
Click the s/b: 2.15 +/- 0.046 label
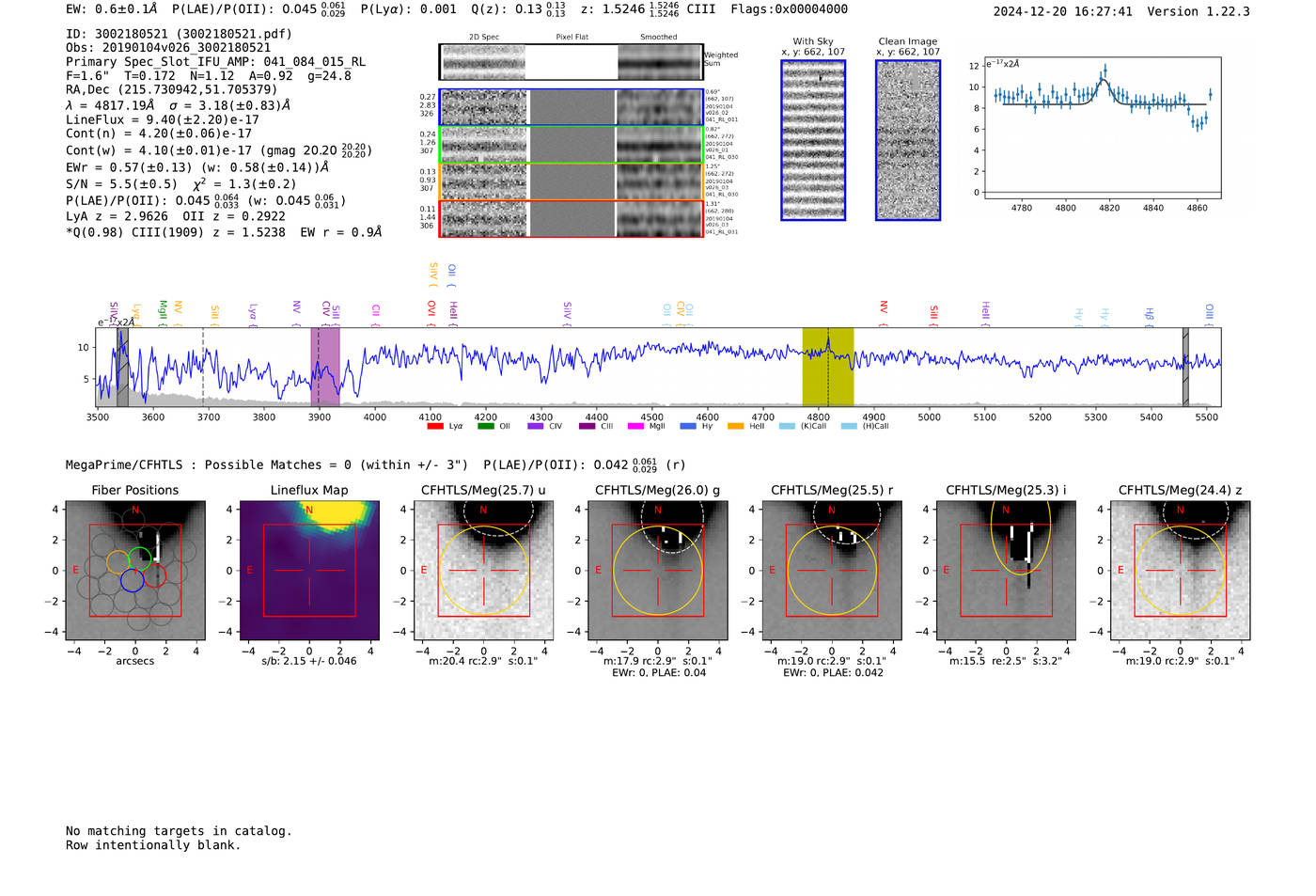tap(309, 661)
